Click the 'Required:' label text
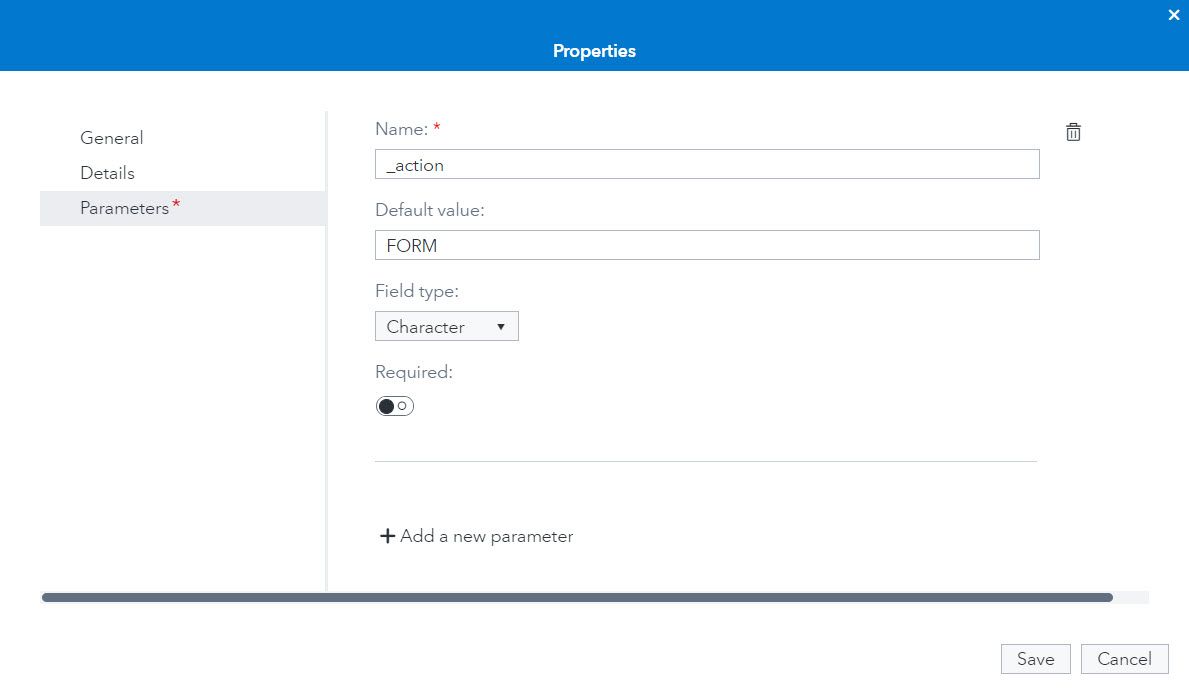 [x=413, y=372]
